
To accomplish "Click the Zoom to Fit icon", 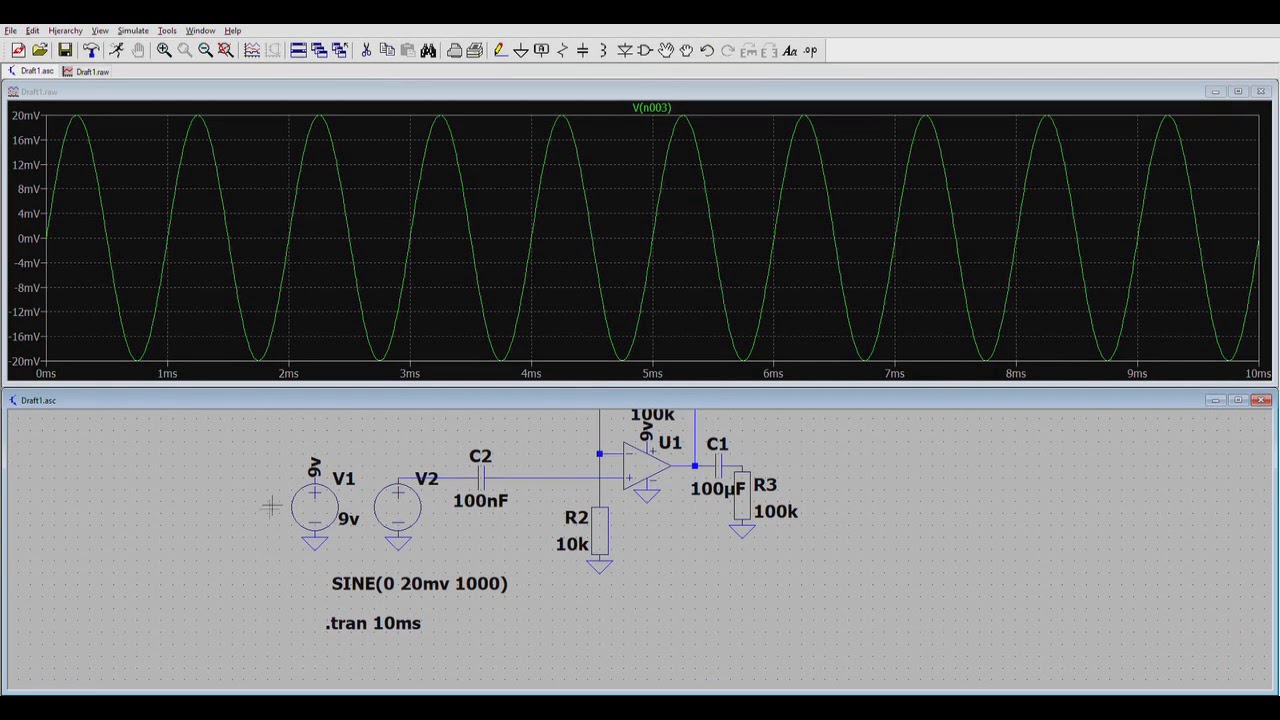I will 226,50.
